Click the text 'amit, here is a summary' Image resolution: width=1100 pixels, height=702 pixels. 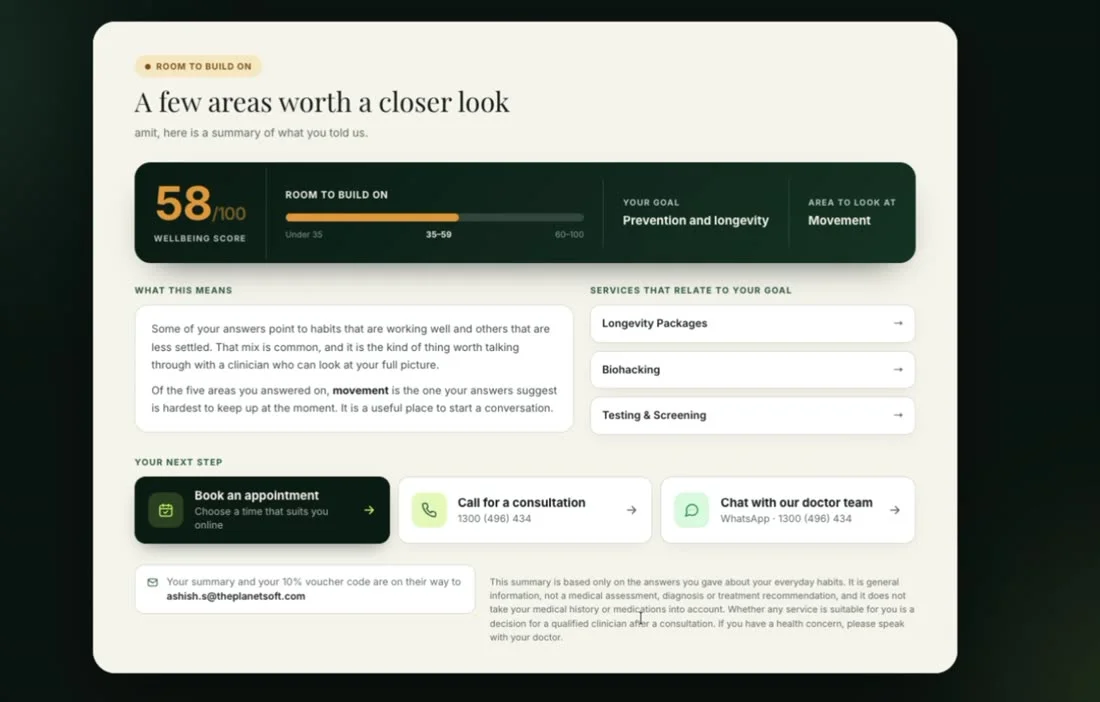click(x=251, y=133)
